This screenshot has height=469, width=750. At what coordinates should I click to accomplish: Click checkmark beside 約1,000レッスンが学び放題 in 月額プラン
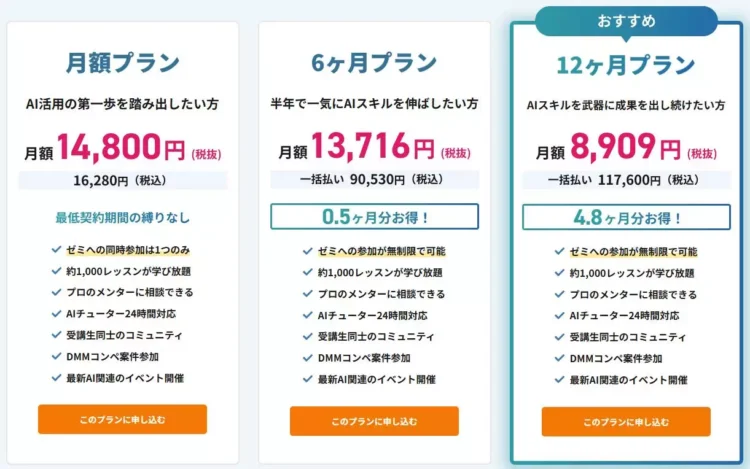click(x=56, y=271)
